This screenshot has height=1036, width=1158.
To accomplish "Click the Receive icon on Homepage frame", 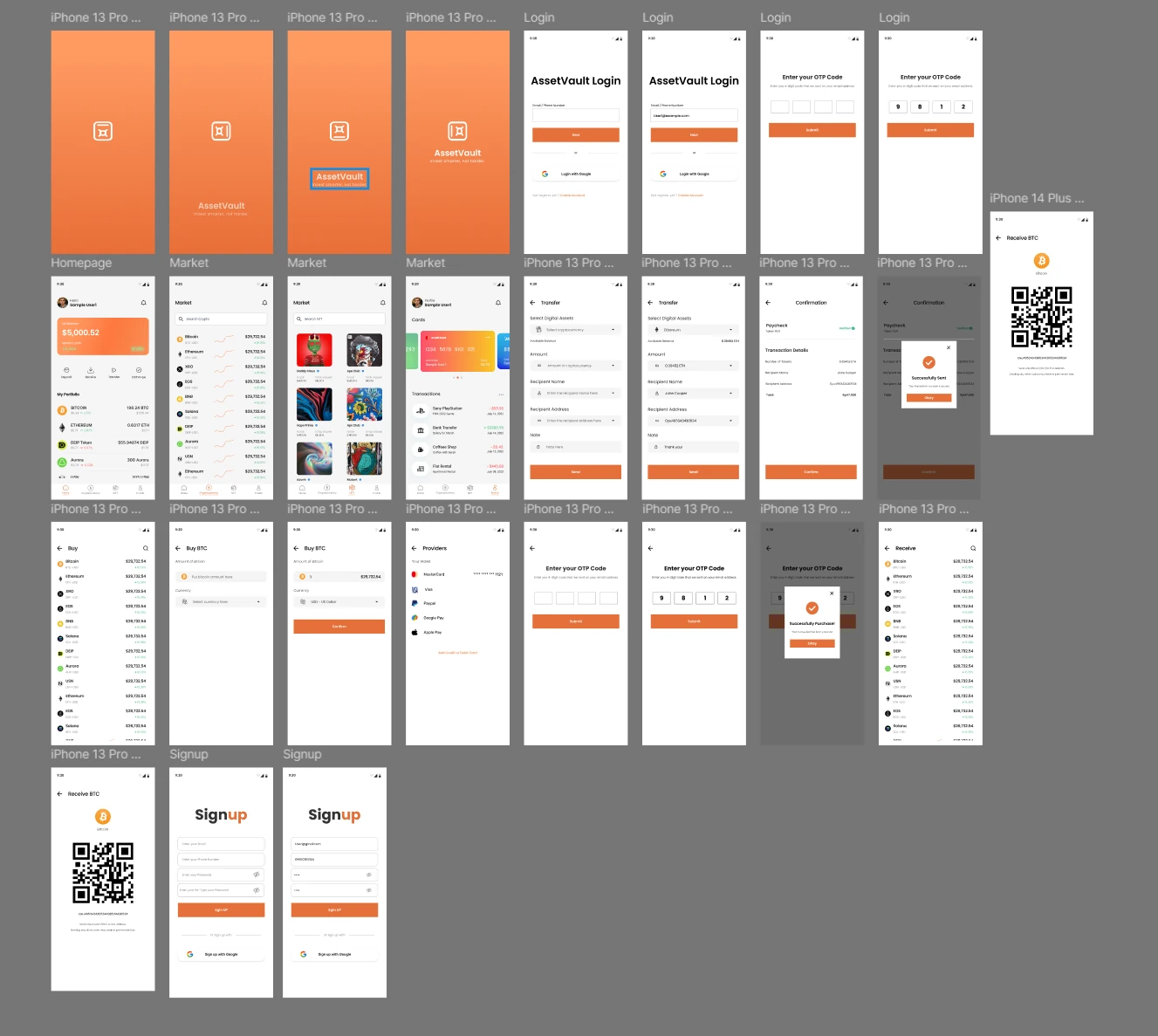I will point(90,370).
